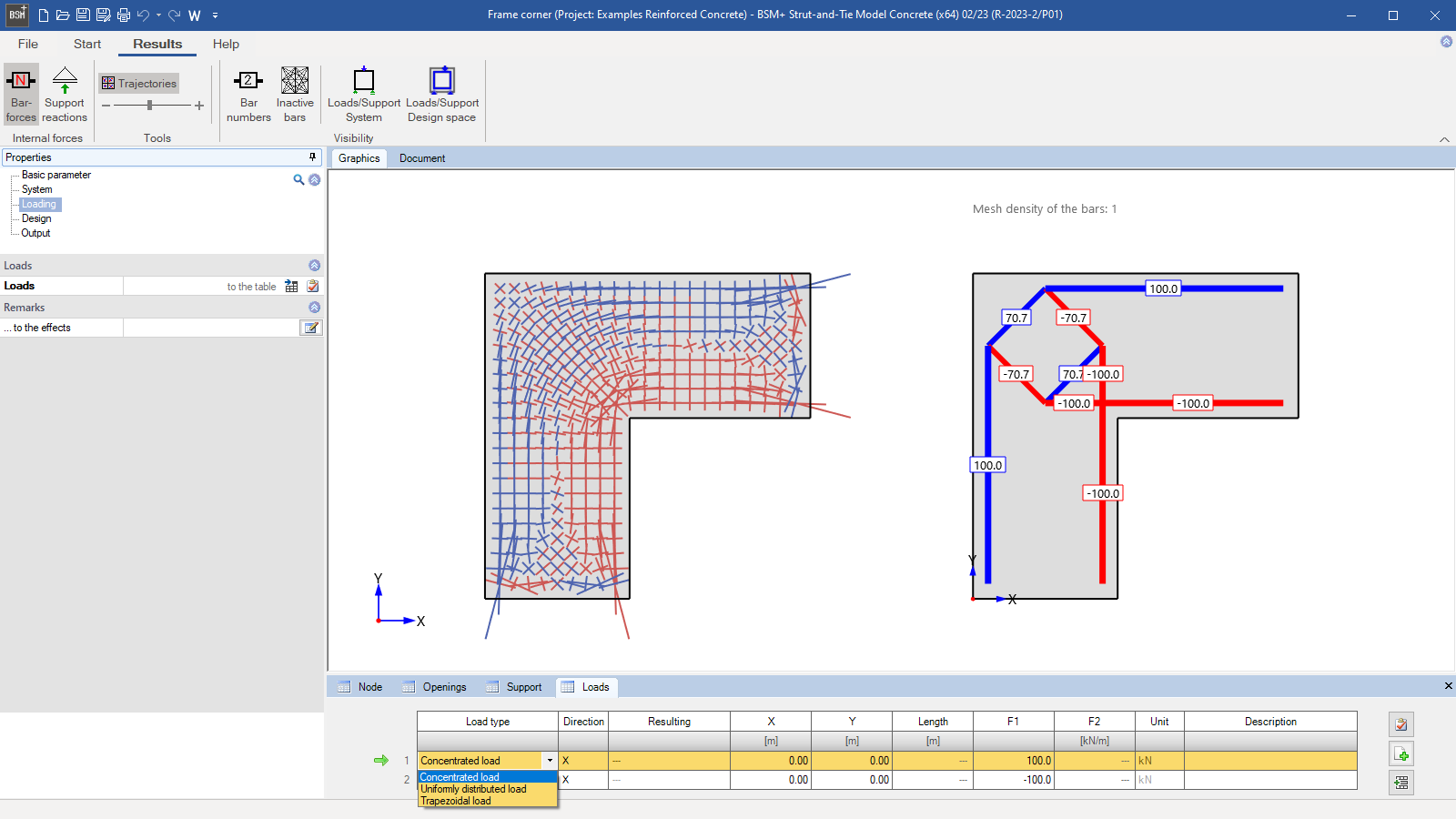The height and width of the screenshot is (819, 1456).
Task: Click the blue help icon at top right
Action: click(1446, 42)
